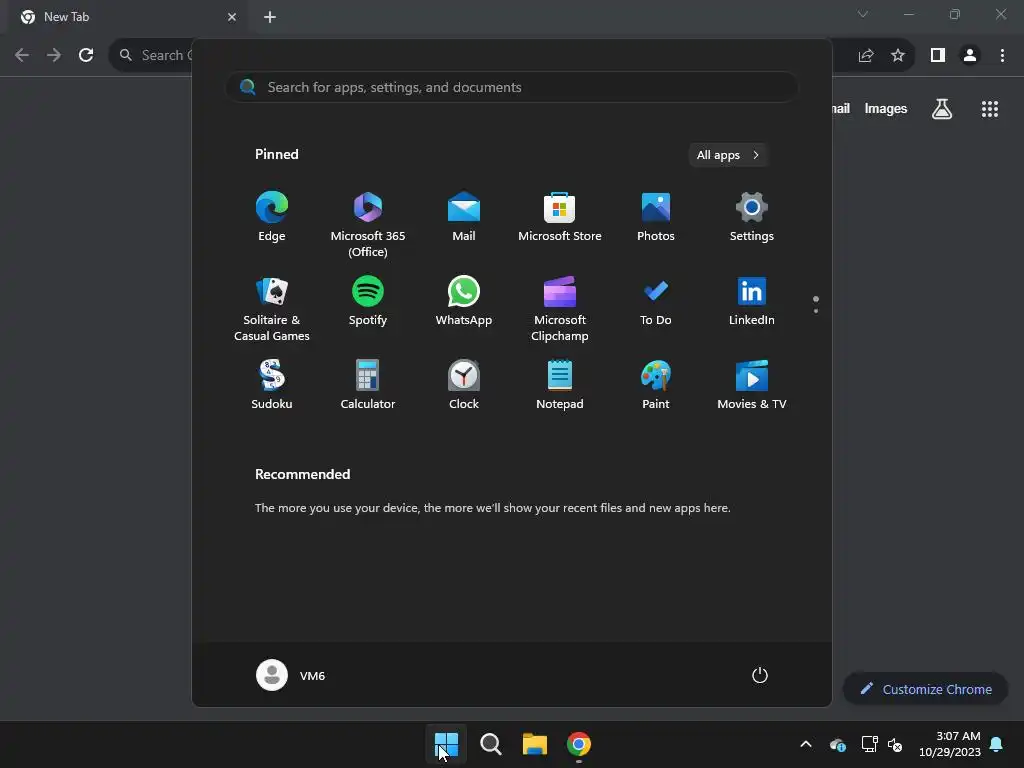Open Search Labs flask icon
The width and height of the screenshot is (1024, 768).
(942, 108)
